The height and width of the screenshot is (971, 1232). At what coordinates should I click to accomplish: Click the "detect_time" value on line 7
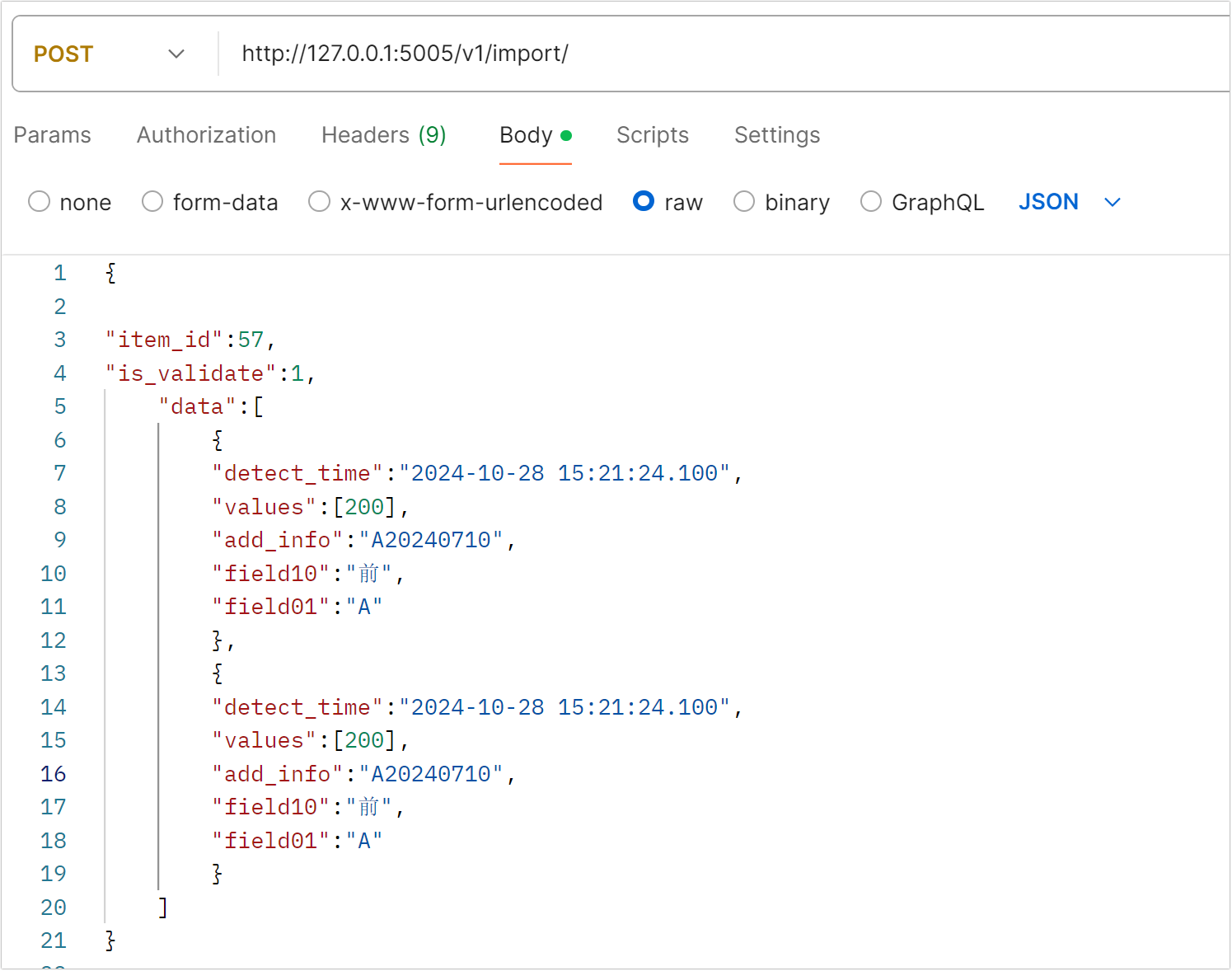click(564, 473)
